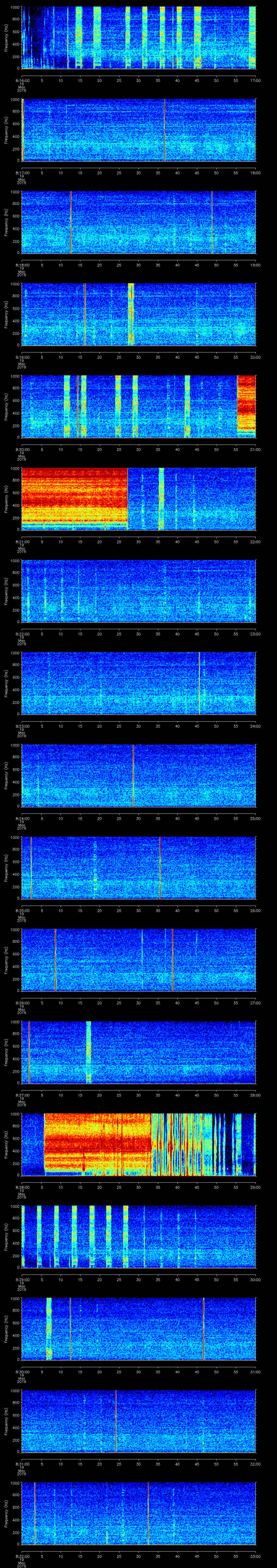Open the 8:16:00 spectrogram panel
This screenshot has width=277, height=1568.
(138, 38)
